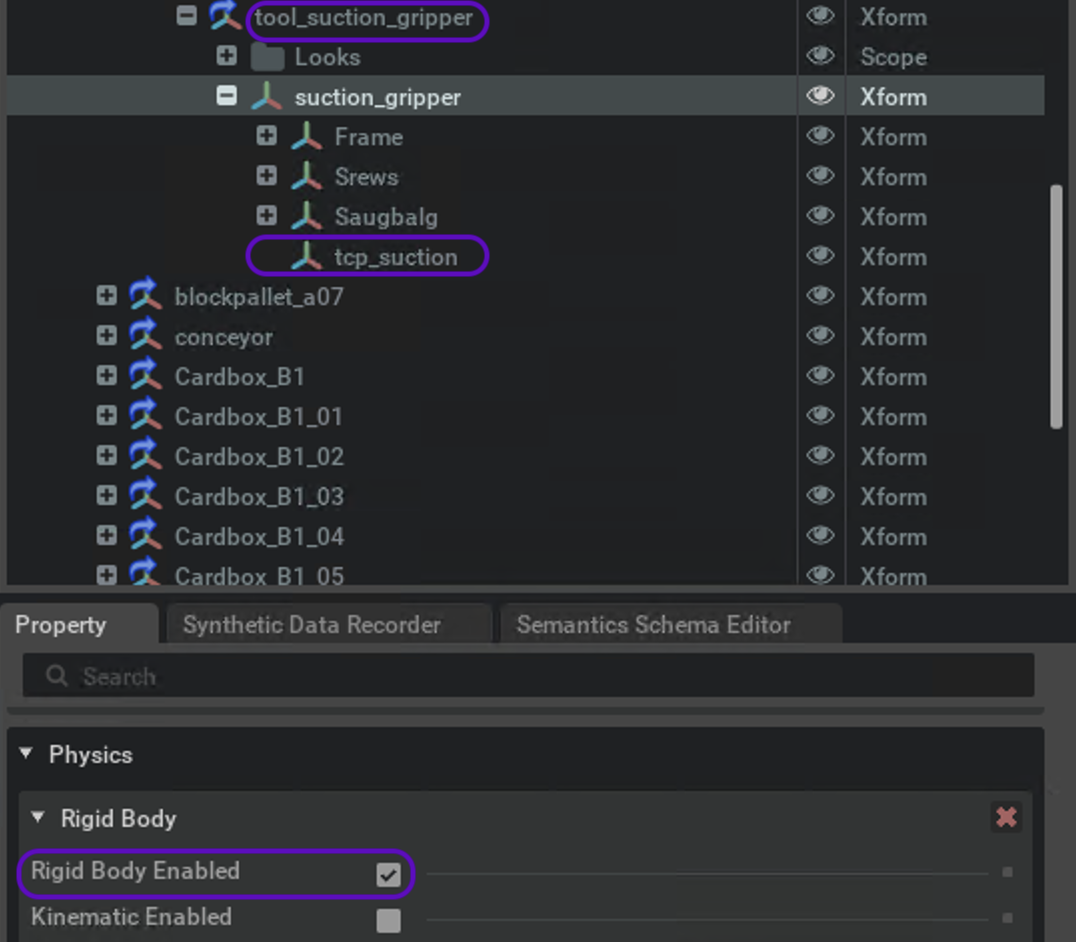Screen dimensions: 1076x942
Task: Expand the Cardbox_B1_03 node
Action: pyautogui.click(x=107, y=497)
